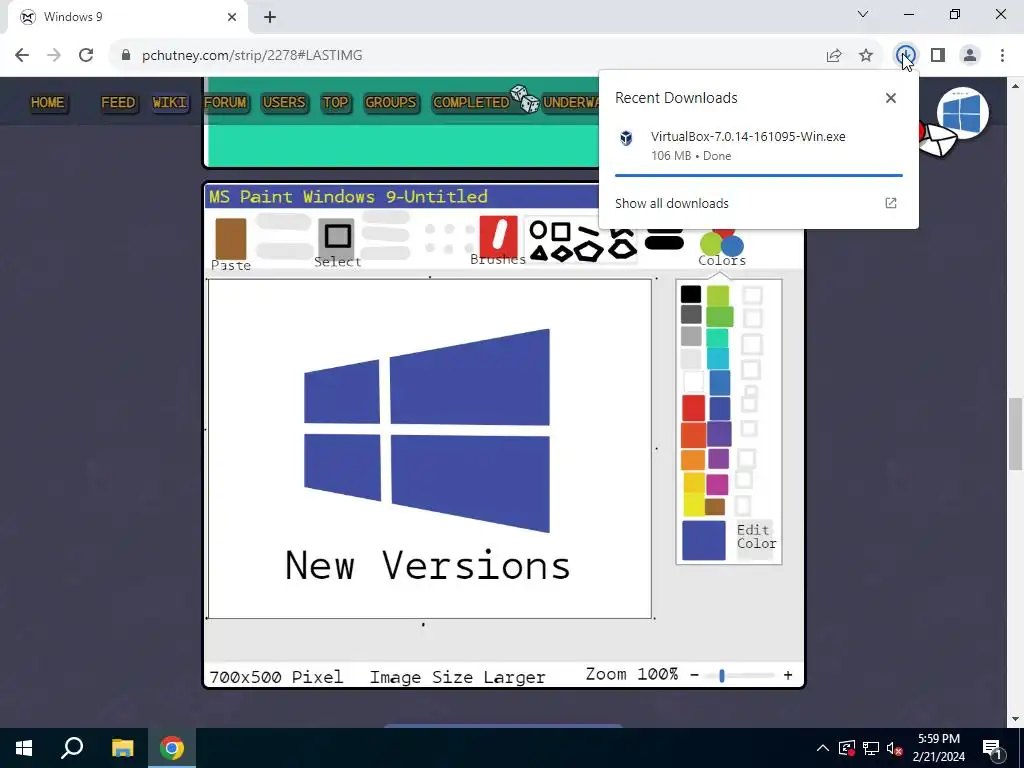The height and width of the screenshot is (768, 1024).
Task: Select the Select tool icon
Action: [337, 236]
